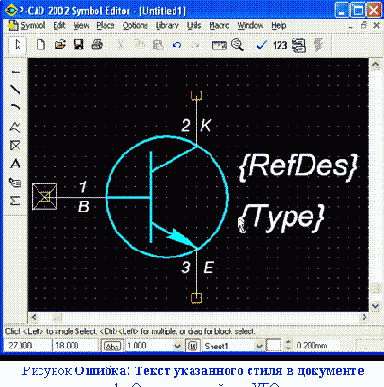Minimize the inner document window
The height and width of the screenshot is (387, 384).
pos(351,26)
